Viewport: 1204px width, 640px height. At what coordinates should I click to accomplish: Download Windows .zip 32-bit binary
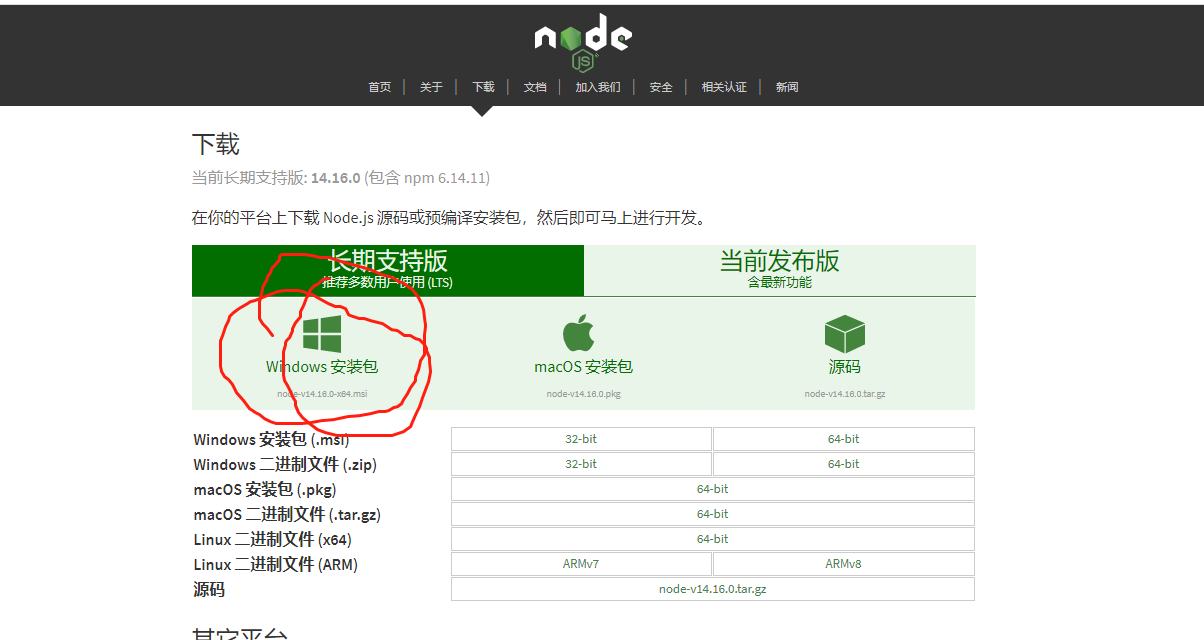coord(581,464)
